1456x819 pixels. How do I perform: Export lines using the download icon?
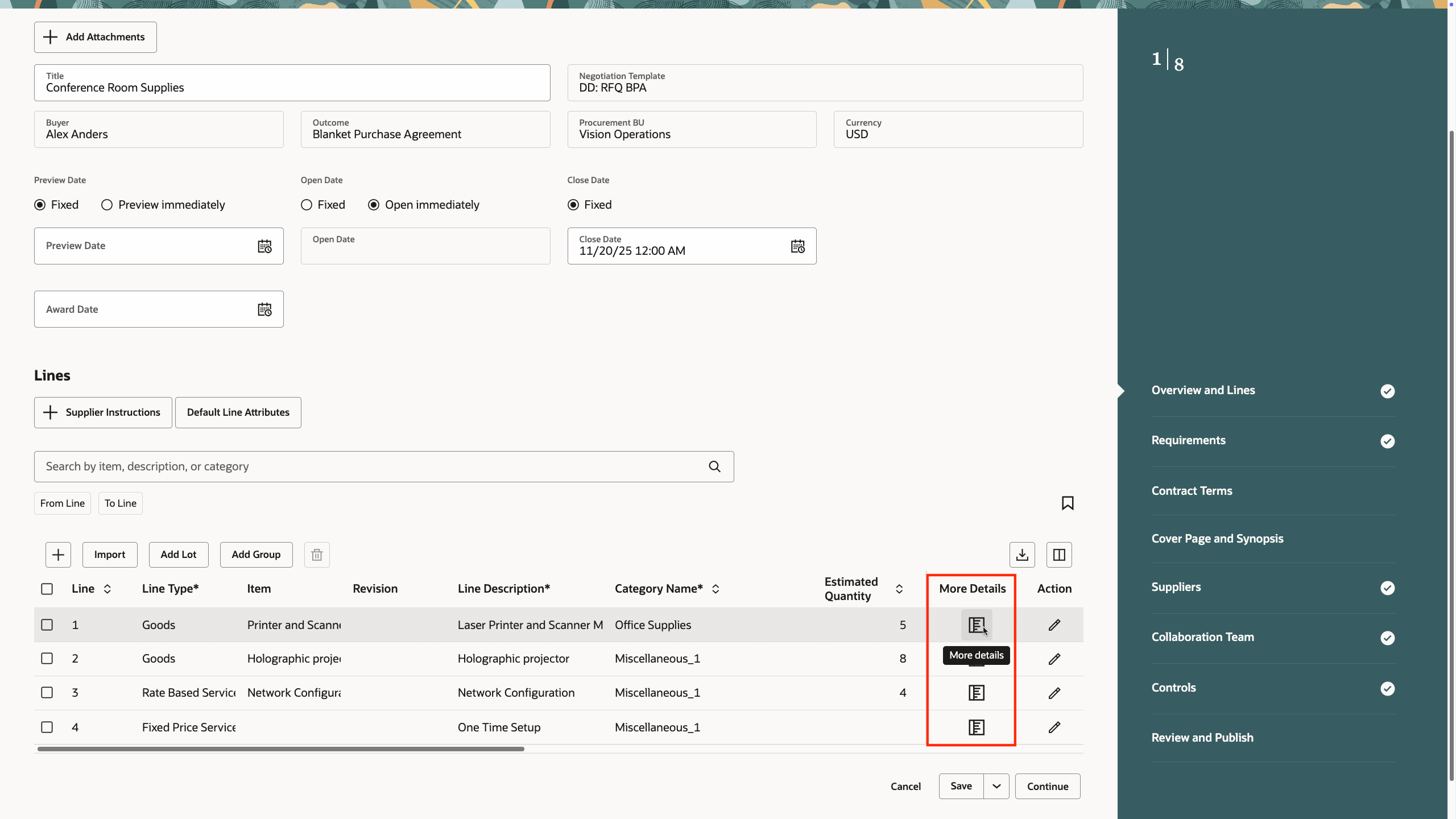tap(1021, 555)
